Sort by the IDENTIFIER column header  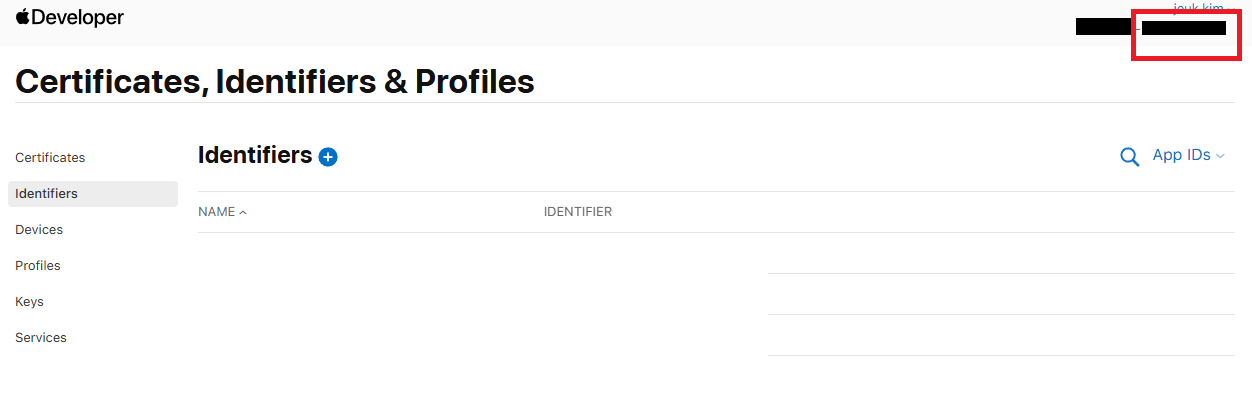(x=578, y=212)
